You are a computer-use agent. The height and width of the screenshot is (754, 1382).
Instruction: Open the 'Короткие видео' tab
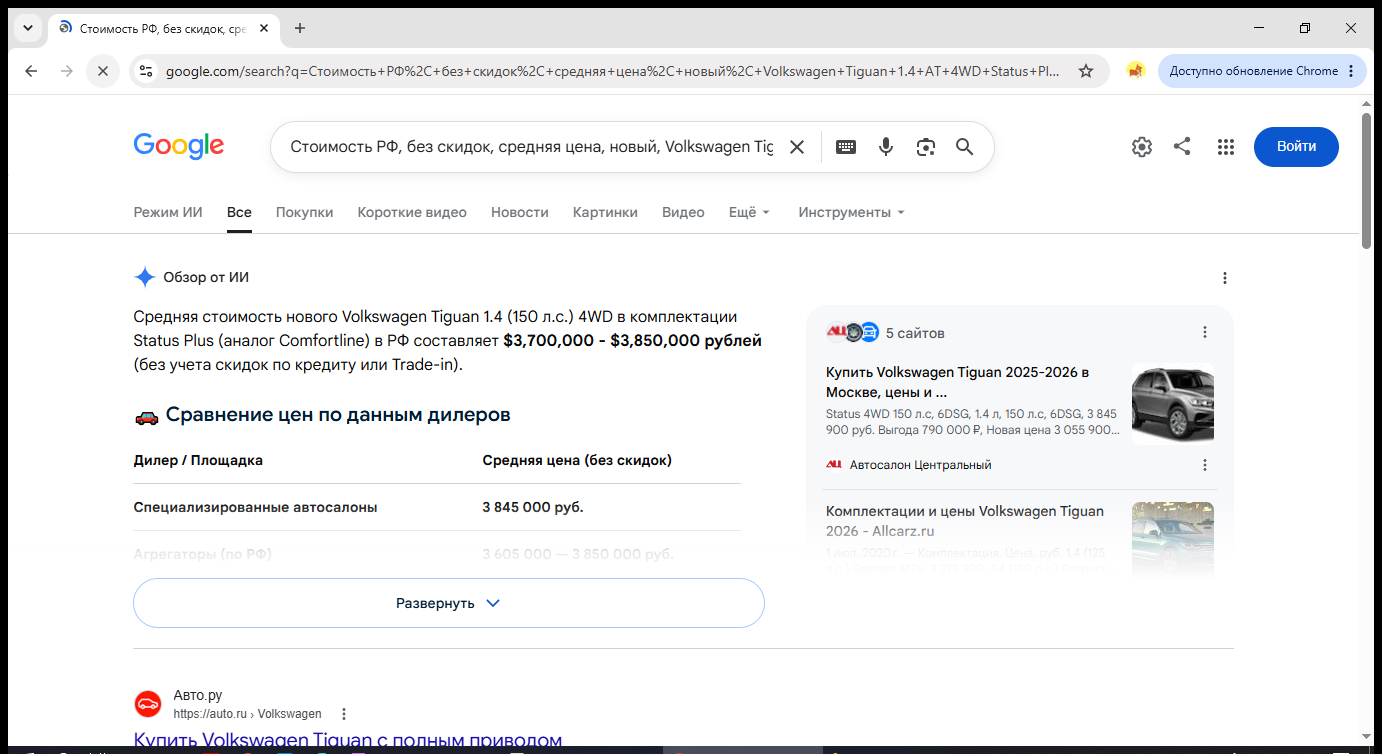412,212
